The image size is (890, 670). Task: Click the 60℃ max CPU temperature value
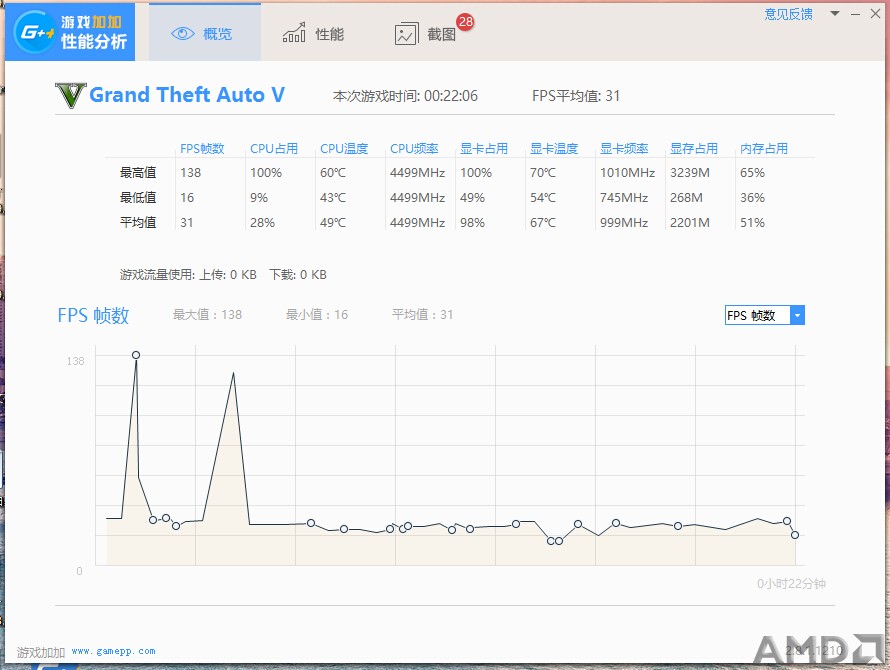333,173
